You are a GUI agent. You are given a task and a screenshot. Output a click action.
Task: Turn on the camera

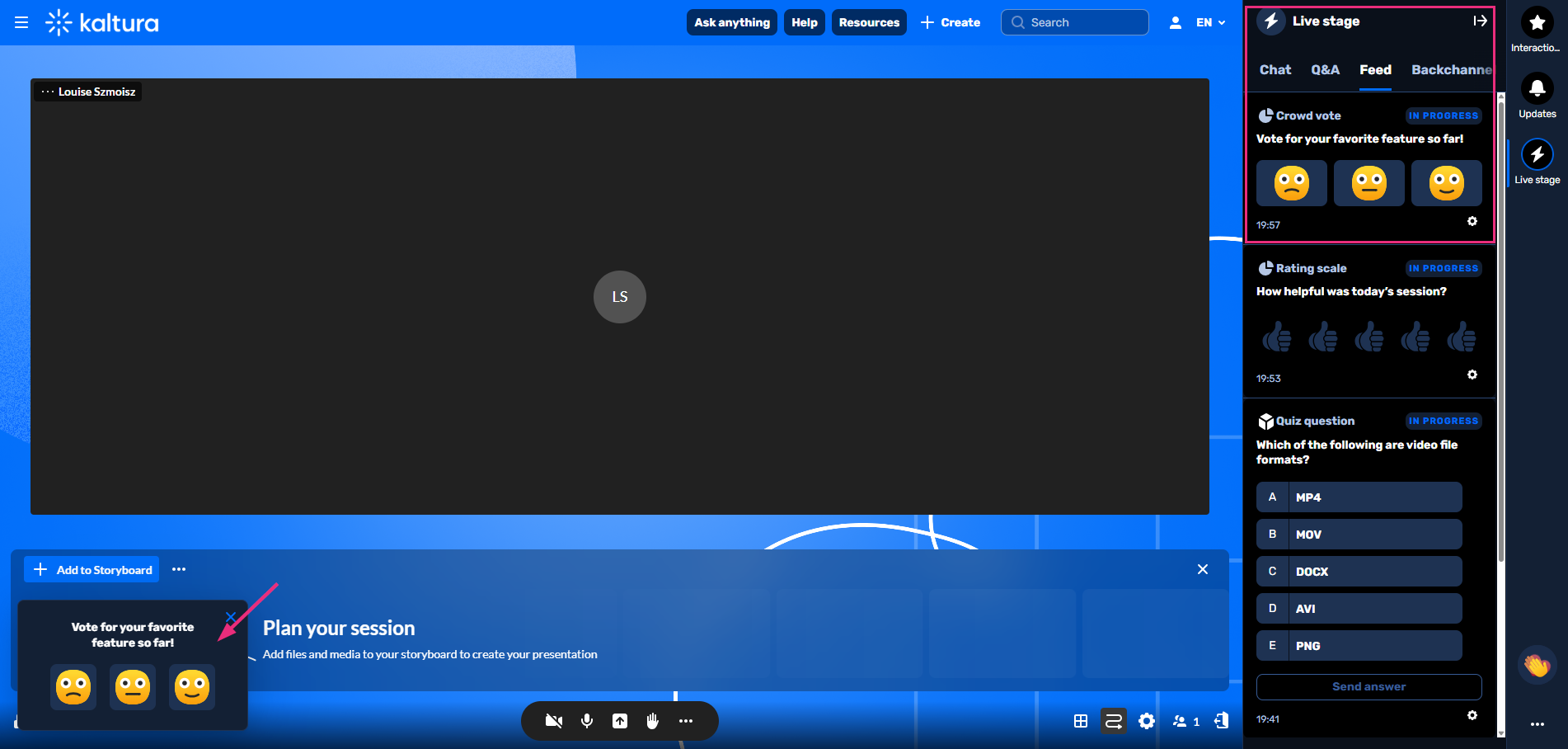[554, 721]
